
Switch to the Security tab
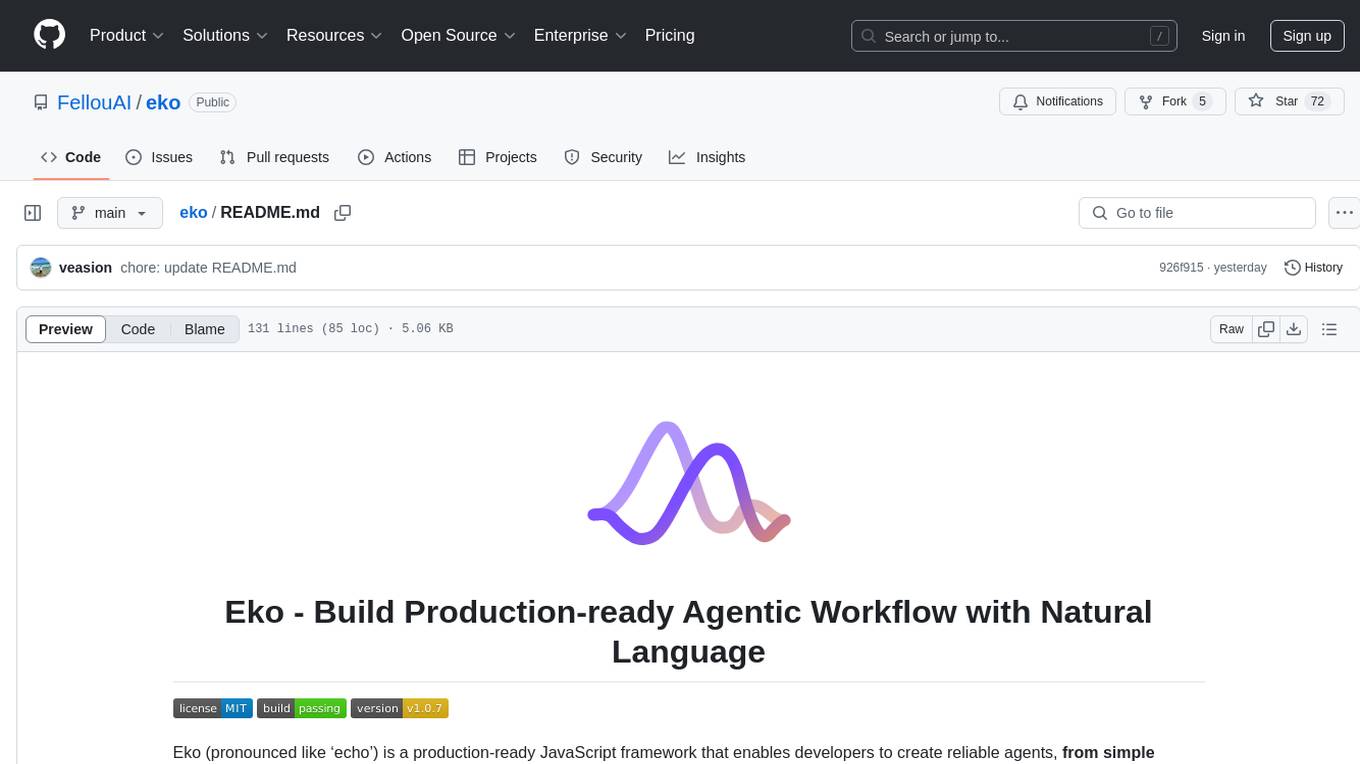point(603,157)
